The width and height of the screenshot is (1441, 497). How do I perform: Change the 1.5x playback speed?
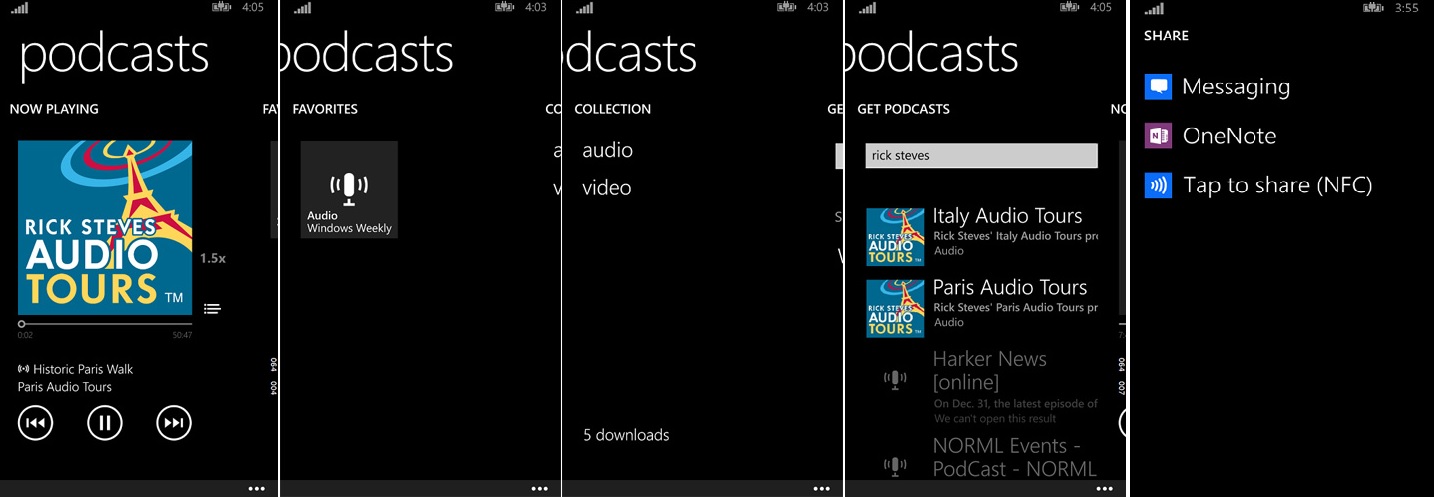tap(212, 258)
